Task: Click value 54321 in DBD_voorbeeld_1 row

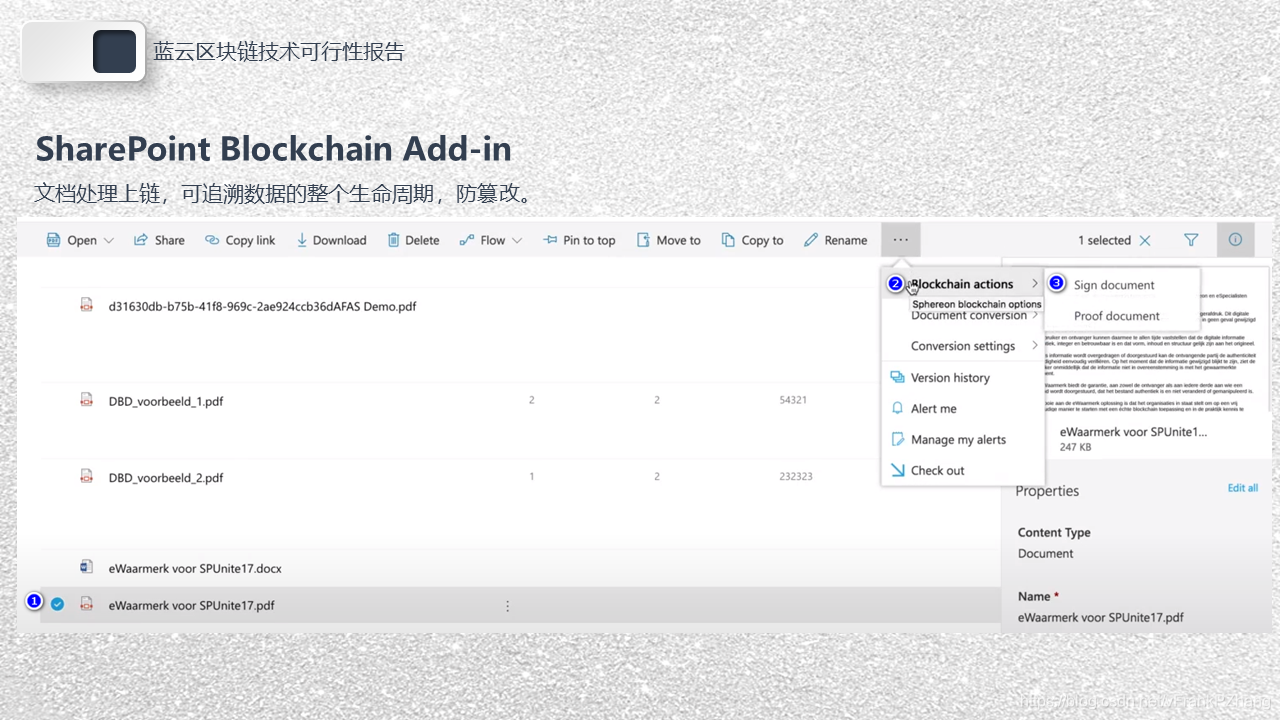Action: tap(793, 400)
